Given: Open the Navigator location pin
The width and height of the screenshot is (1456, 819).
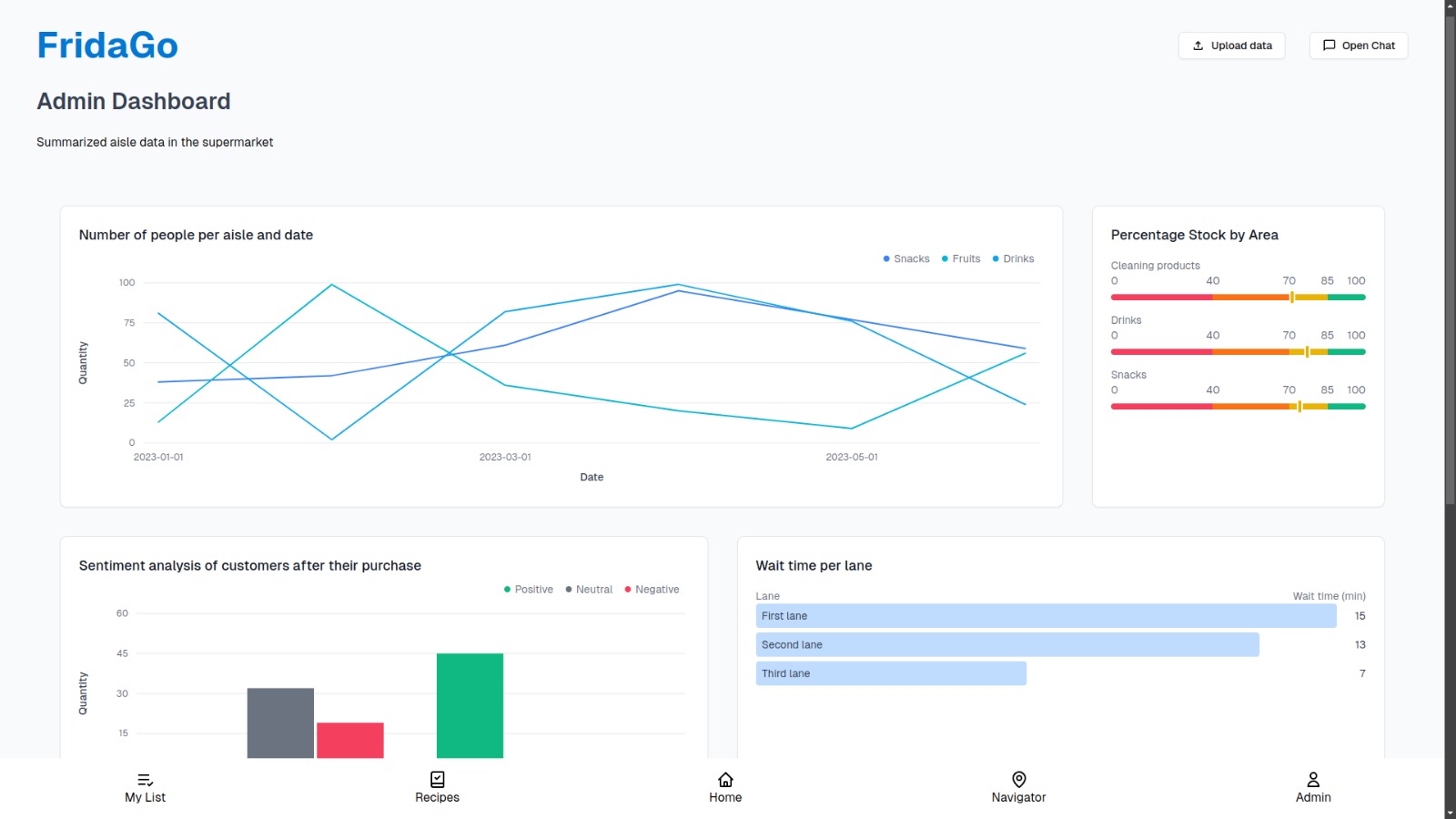Looking at the screenshot, I should click(1019, 780).
